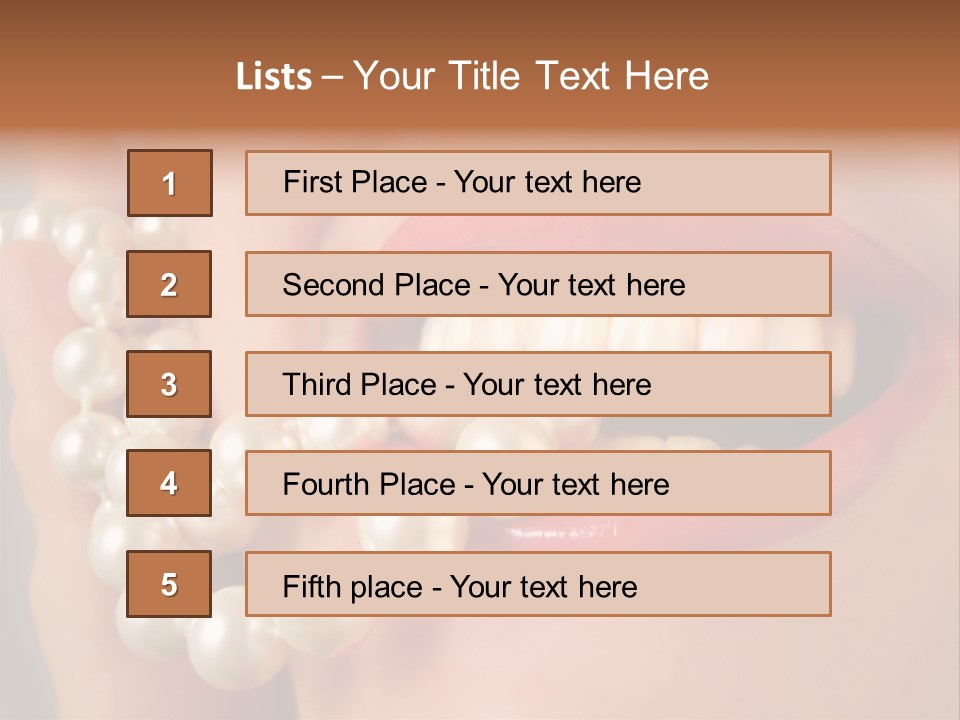This screenshot has width=960, height=720.
Task: Click 'Your text here' in the Fifth place row
Action: (x=543, y=586)
